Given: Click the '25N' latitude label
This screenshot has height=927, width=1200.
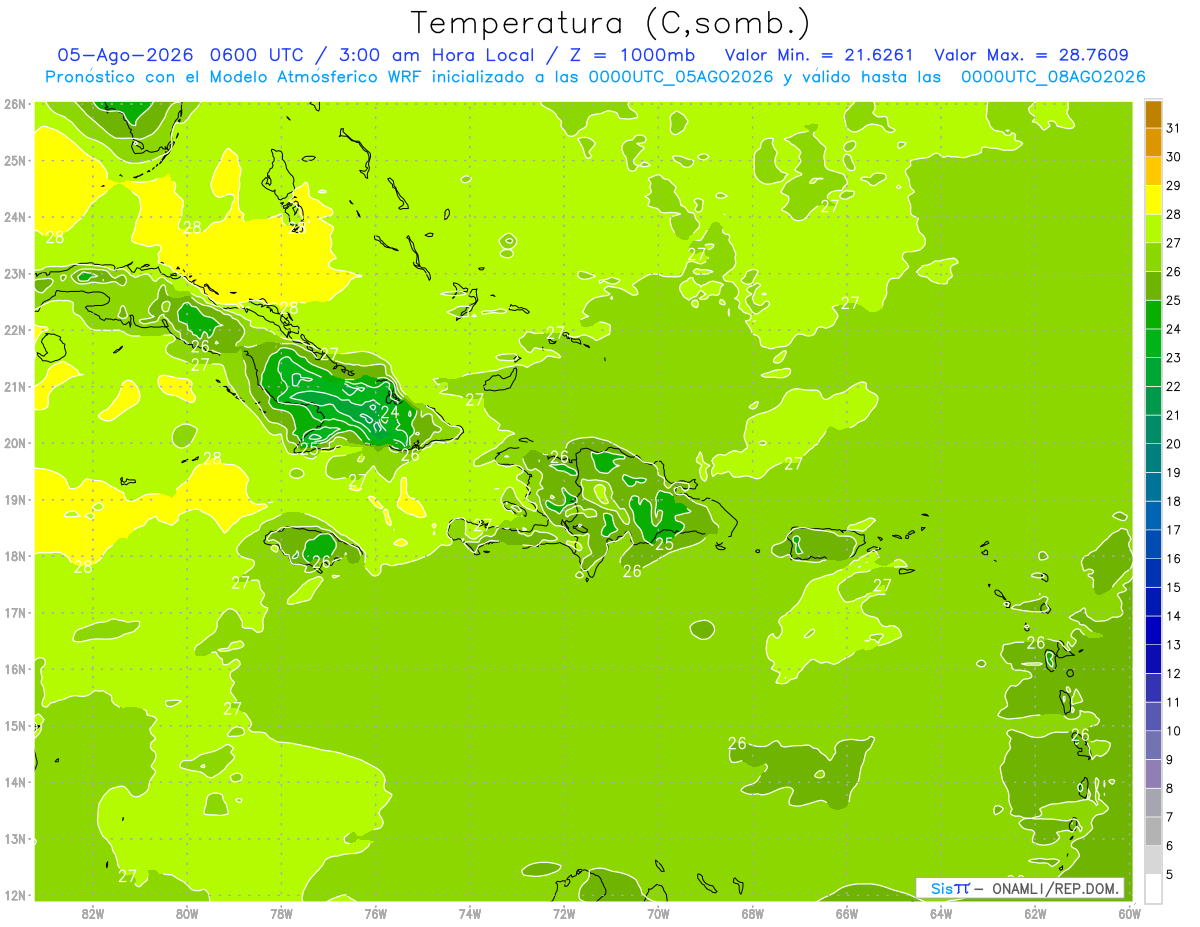Looking at the screenshot, I should (14, 160).
